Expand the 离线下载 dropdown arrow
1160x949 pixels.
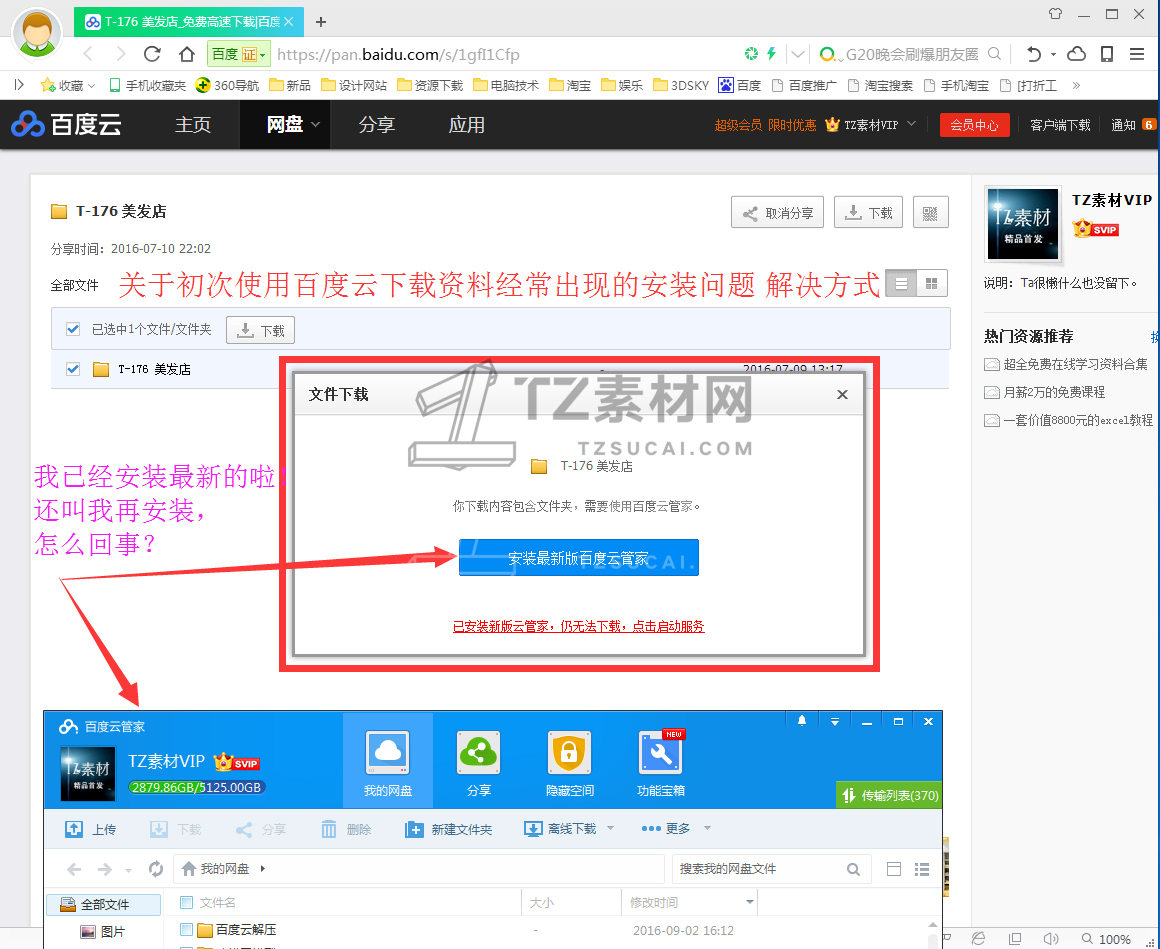[610, 828]
